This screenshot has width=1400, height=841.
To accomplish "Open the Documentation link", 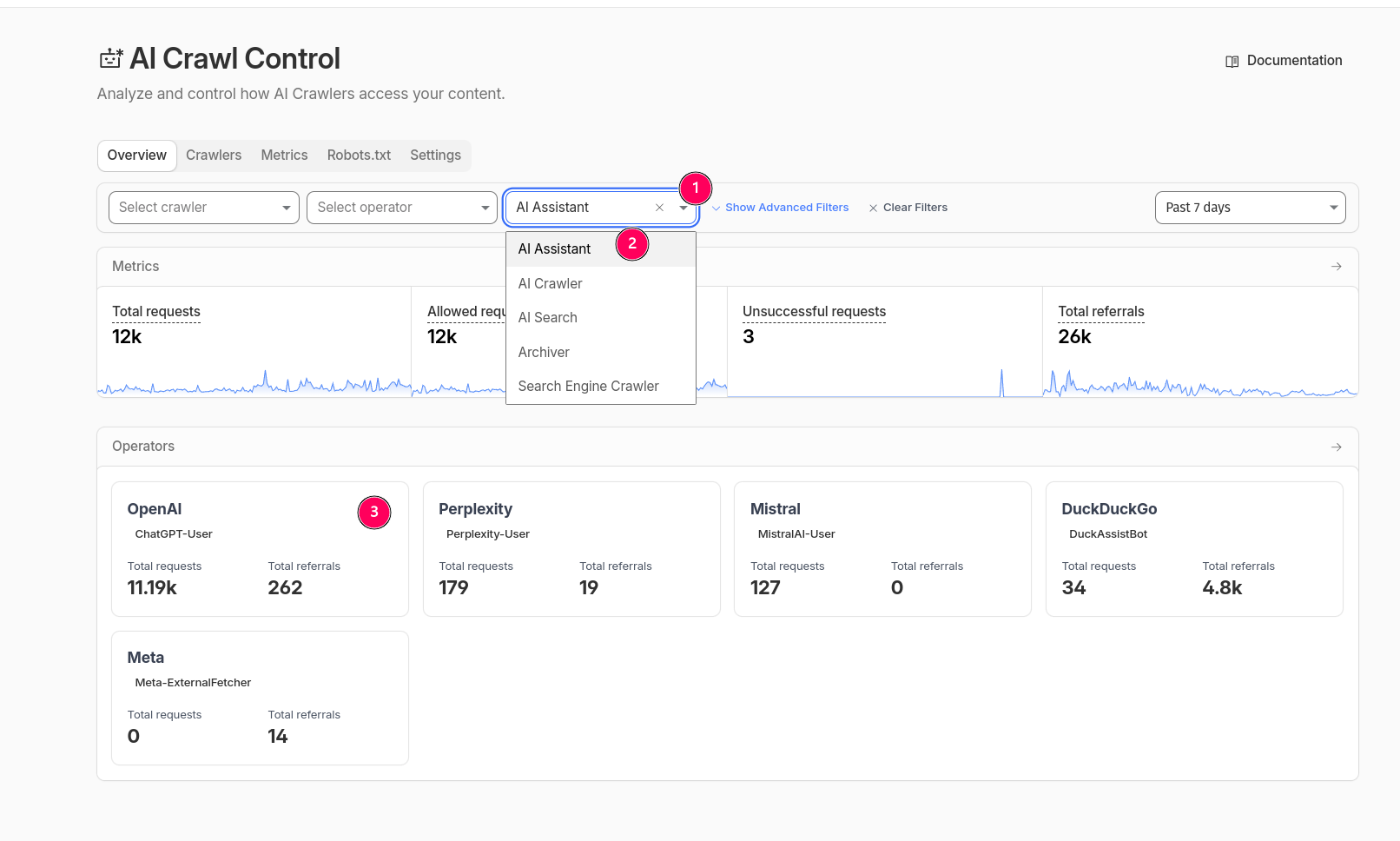I will (x=1293, y=61).
